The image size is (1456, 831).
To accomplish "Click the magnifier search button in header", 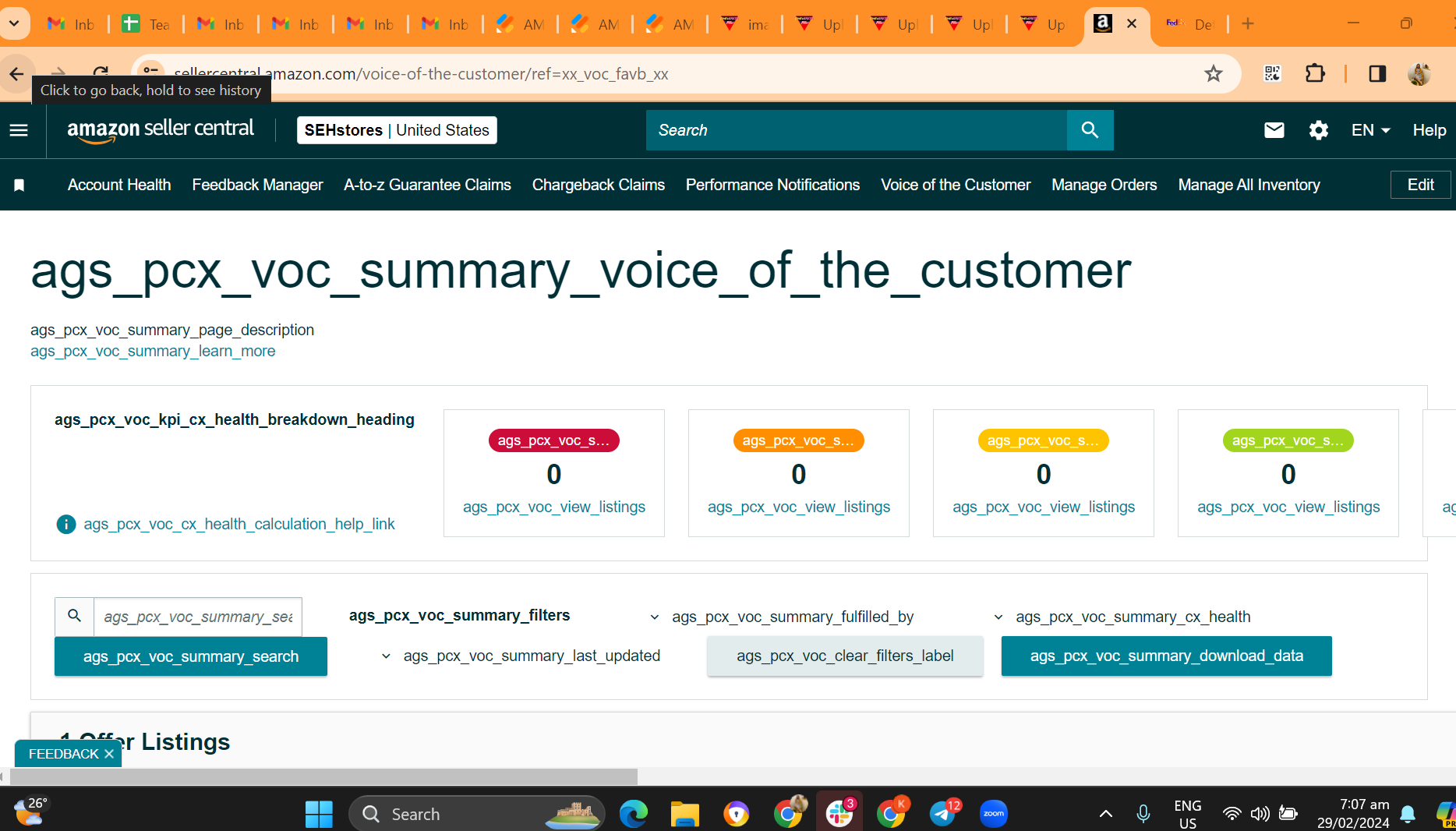I will pos(1090,130).
